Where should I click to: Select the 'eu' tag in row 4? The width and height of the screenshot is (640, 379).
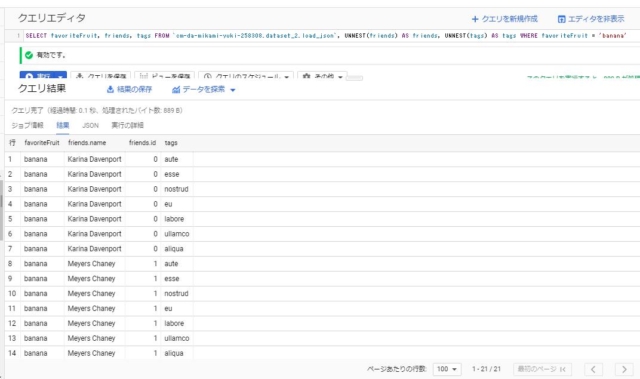tap(168, 204)
